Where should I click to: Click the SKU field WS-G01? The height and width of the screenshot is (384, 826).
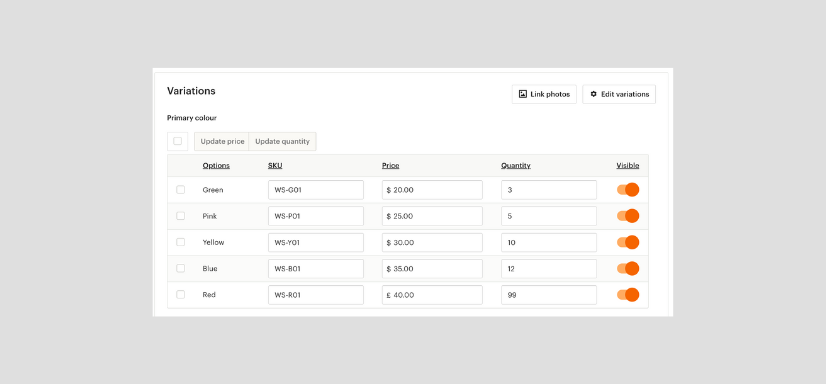(316, 190)
